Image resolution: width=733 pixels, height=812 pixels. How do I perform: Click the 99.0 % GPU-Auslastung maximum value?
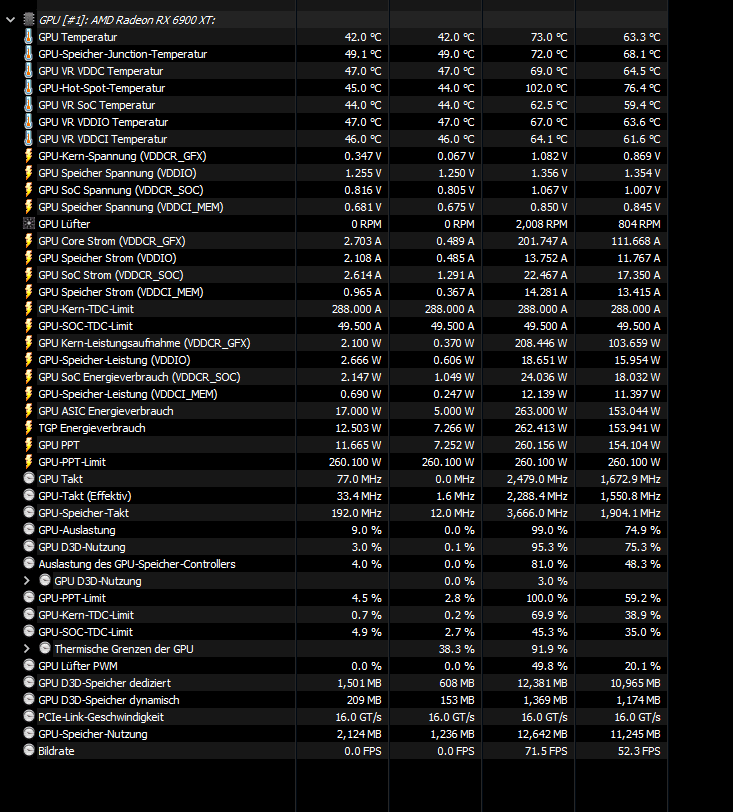pos(549,530)
